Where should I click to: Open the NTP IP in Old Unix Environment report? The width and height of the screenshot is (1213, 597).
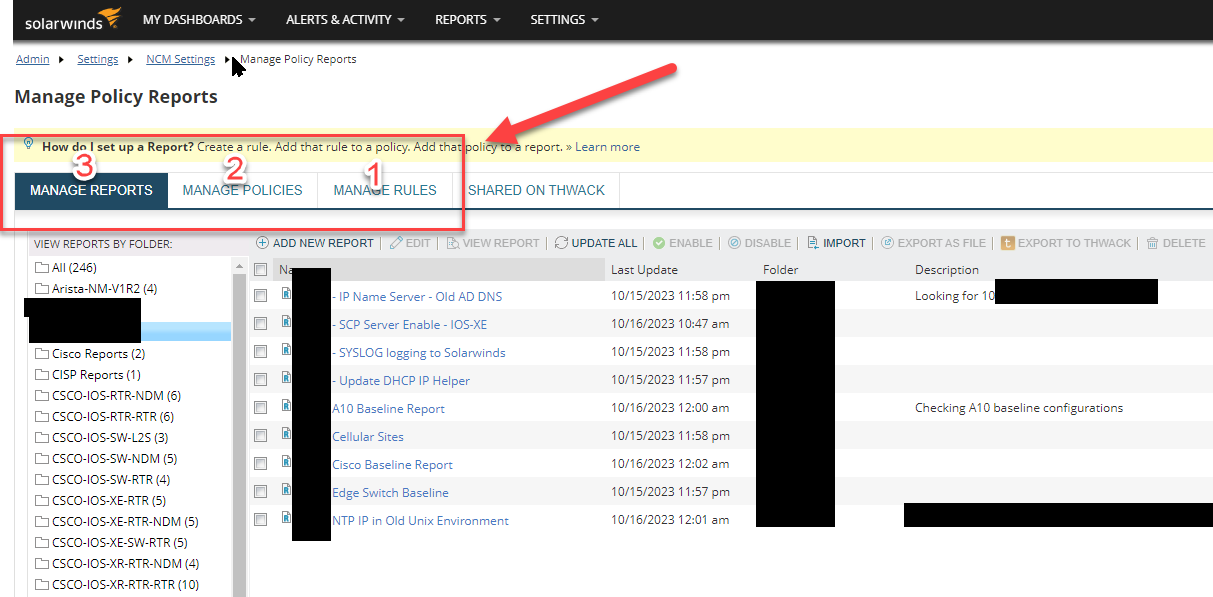pos(420,520)
